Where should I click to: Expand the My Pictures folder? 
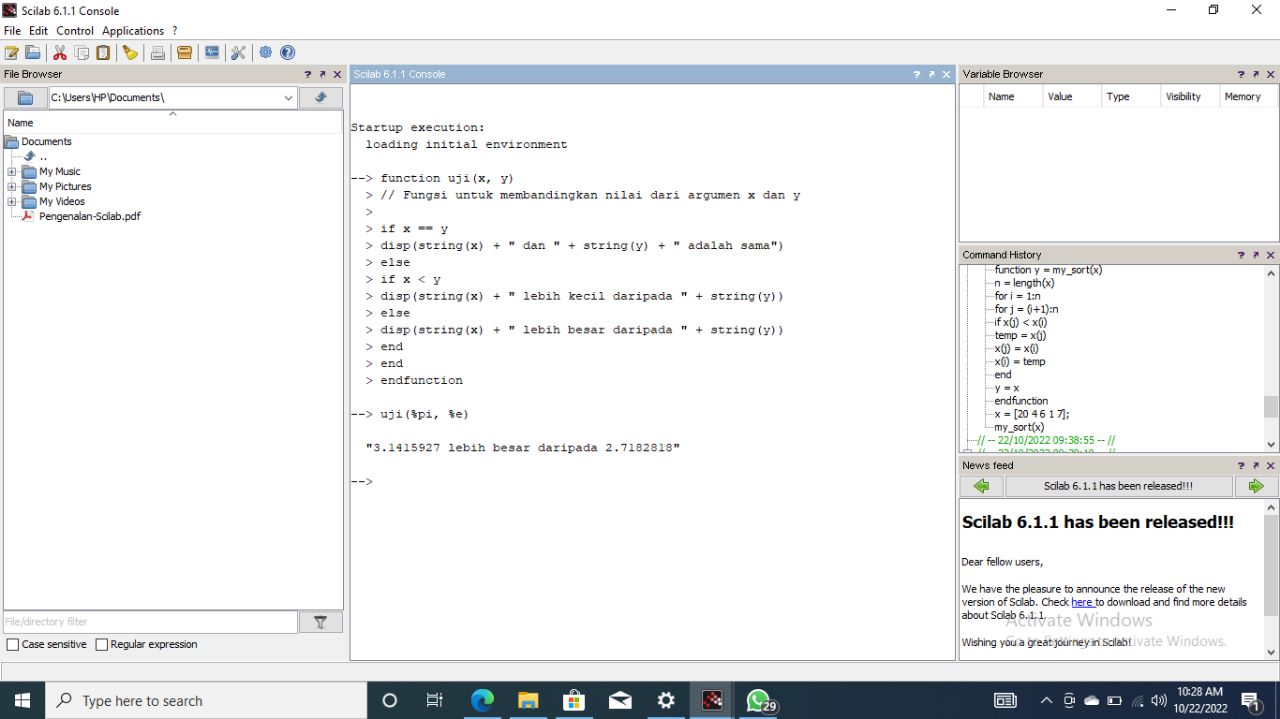12,187
